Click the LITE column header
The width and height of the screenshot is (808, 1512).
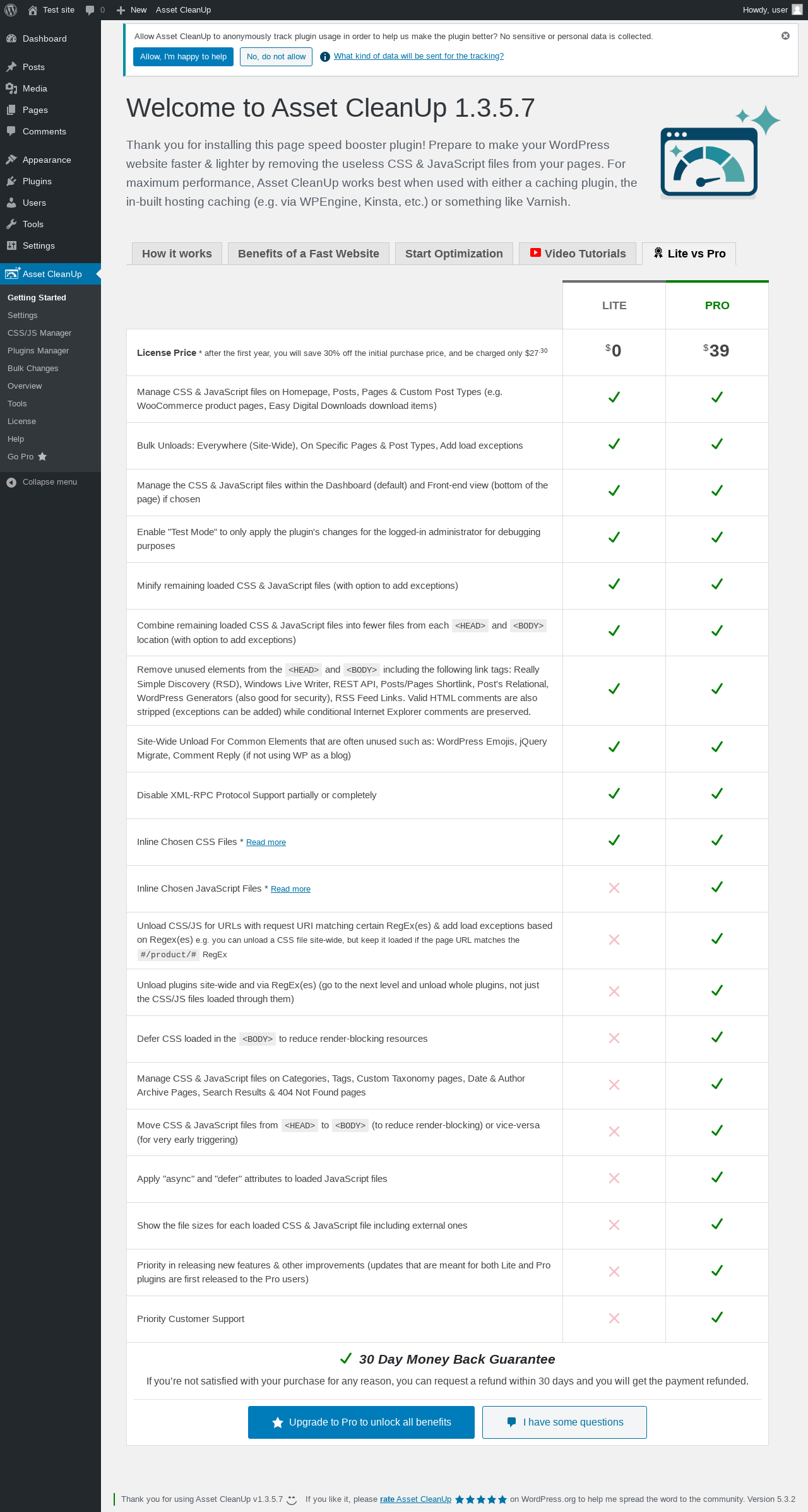pyautogui.click(x=614, y=305)
